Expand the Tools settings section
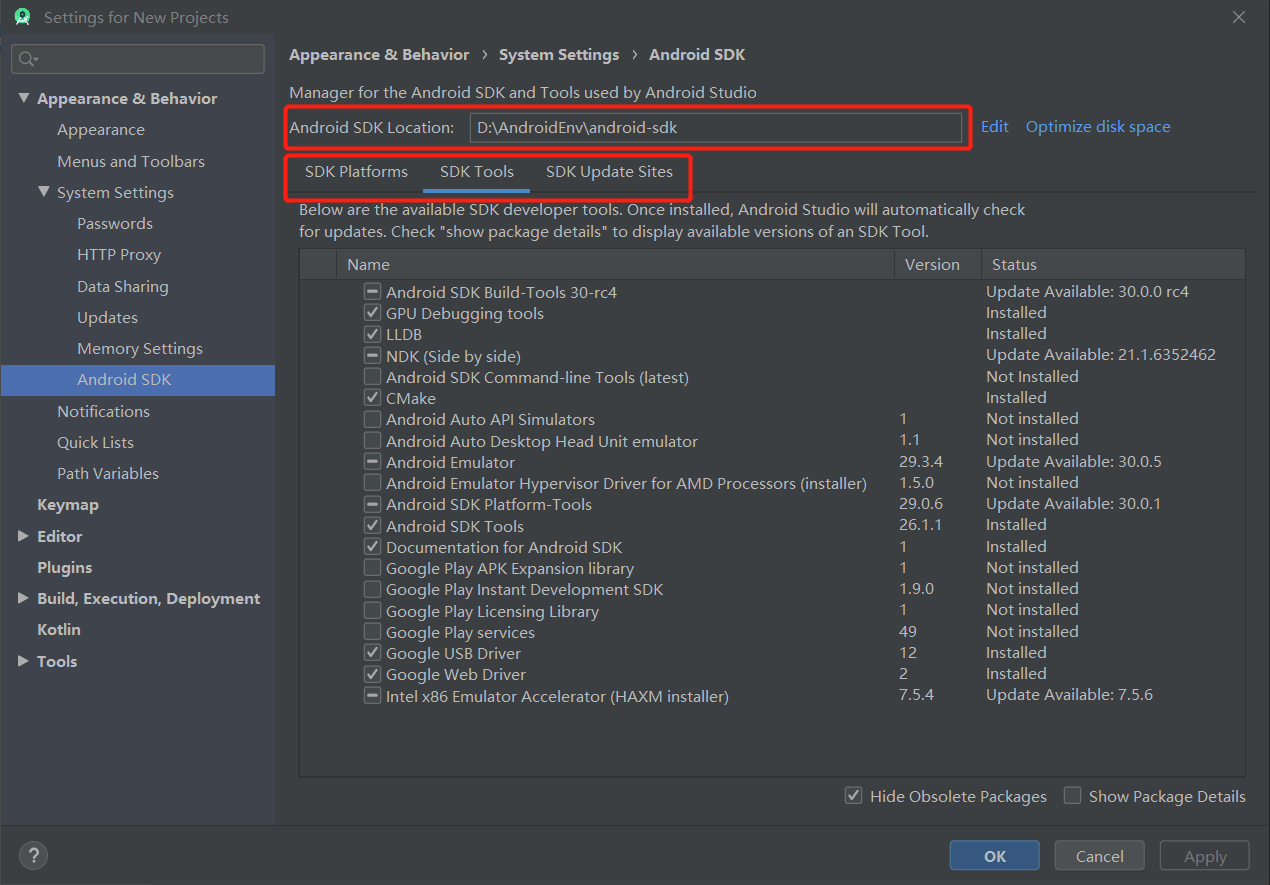This screenshot has width=1270, height=885. (24, 661)
